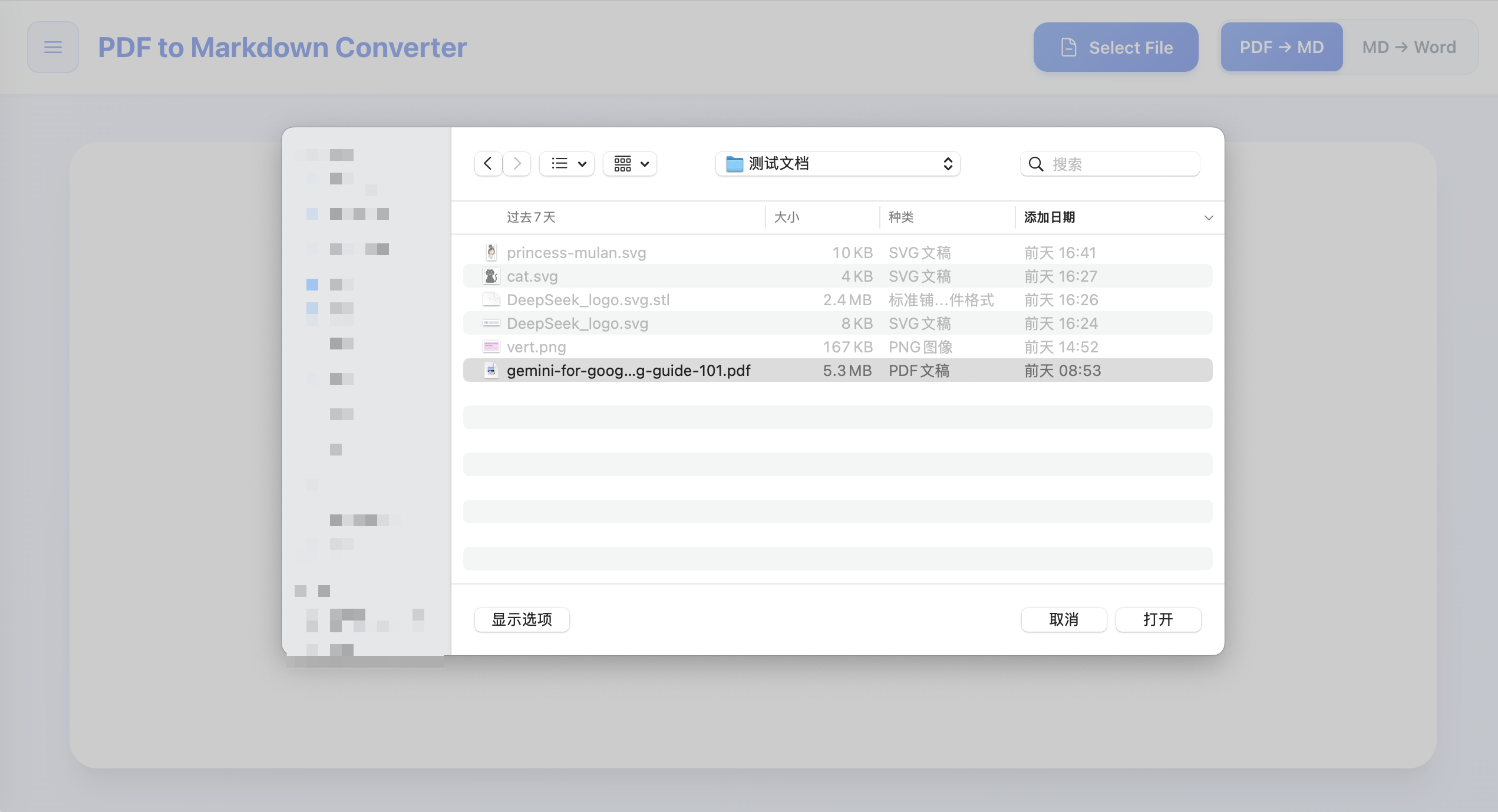Toggle sort order chevron on 添加日期
The height and width of the screenshot is (812, 1498).
point(1209,217)
